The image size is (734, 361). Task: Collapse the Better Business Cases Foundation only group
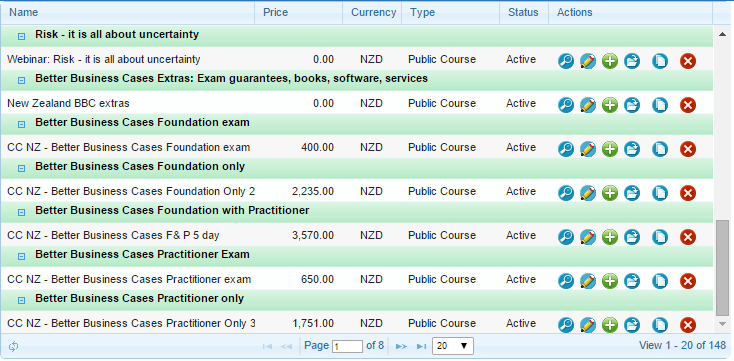click(22, 169)
